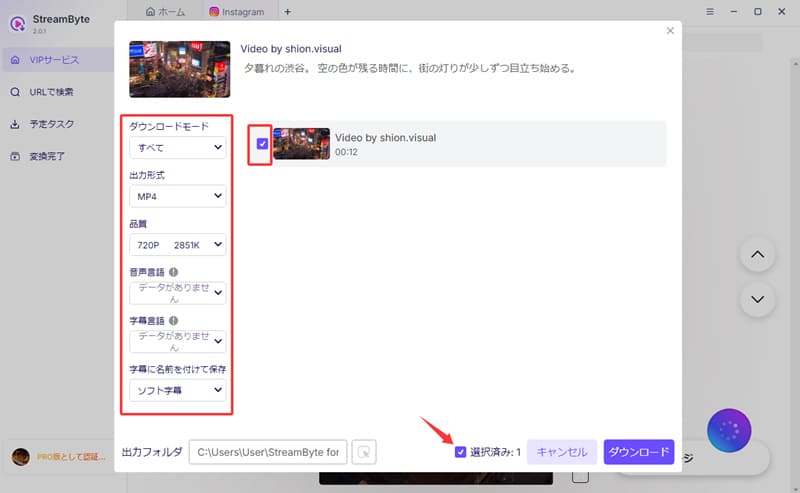Click the Instagram logo icon on tab
This screenshot has height=493, width=800.
point(214,11)
